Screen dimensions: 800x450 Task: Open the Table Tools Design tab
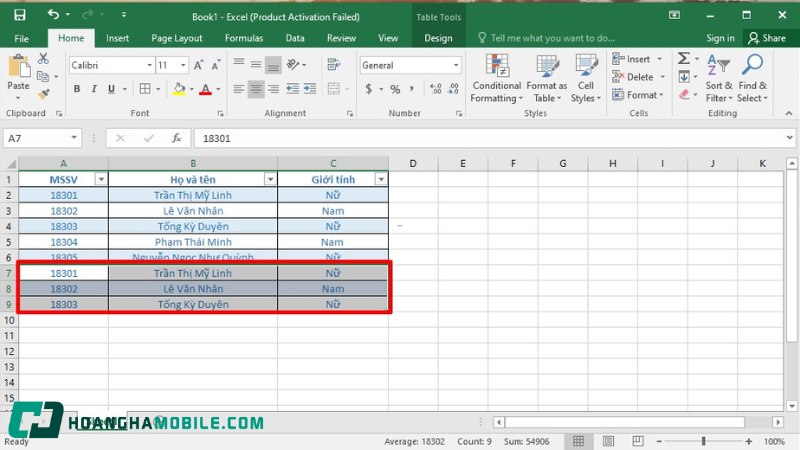pos(438,38)
